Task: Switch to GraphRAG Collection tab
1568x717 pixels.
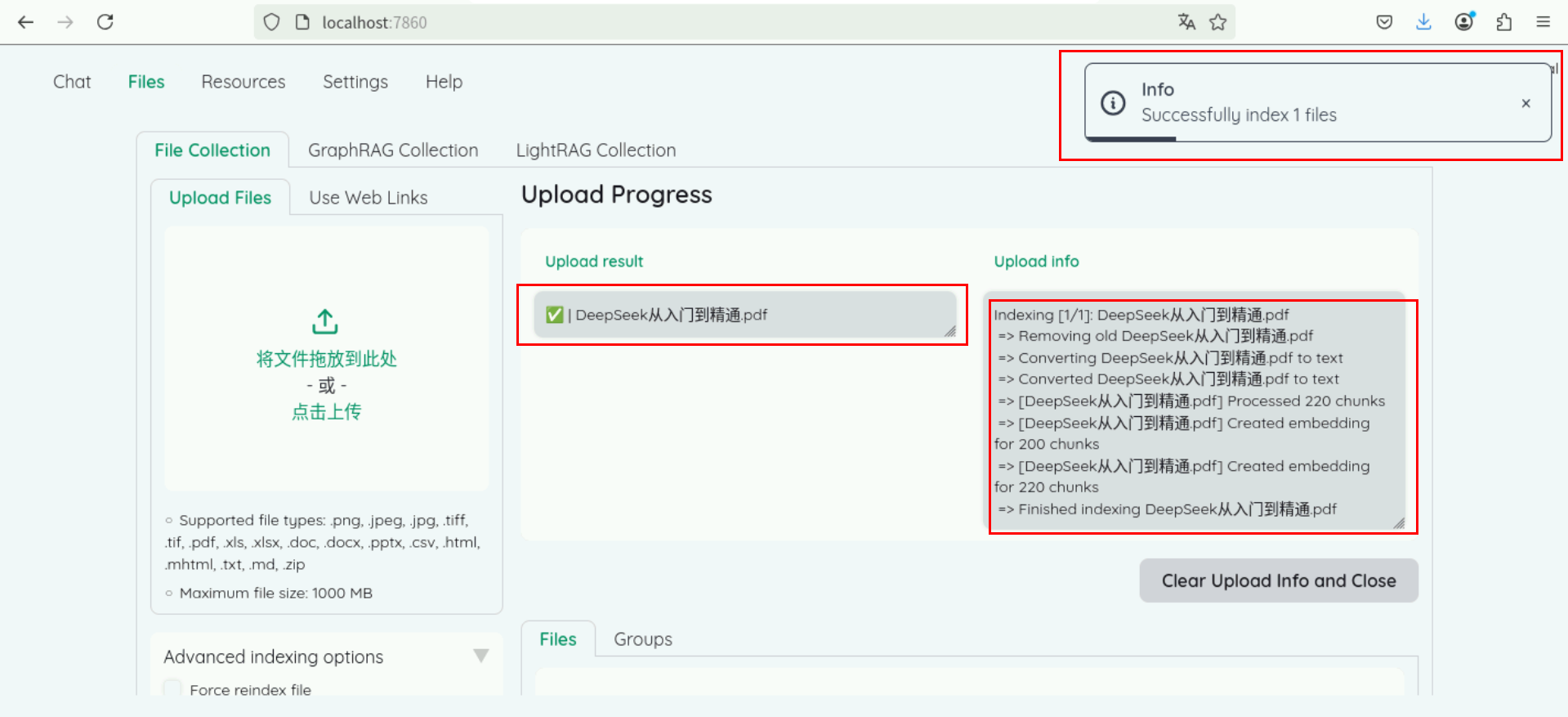Action: (x=393, y=150)
